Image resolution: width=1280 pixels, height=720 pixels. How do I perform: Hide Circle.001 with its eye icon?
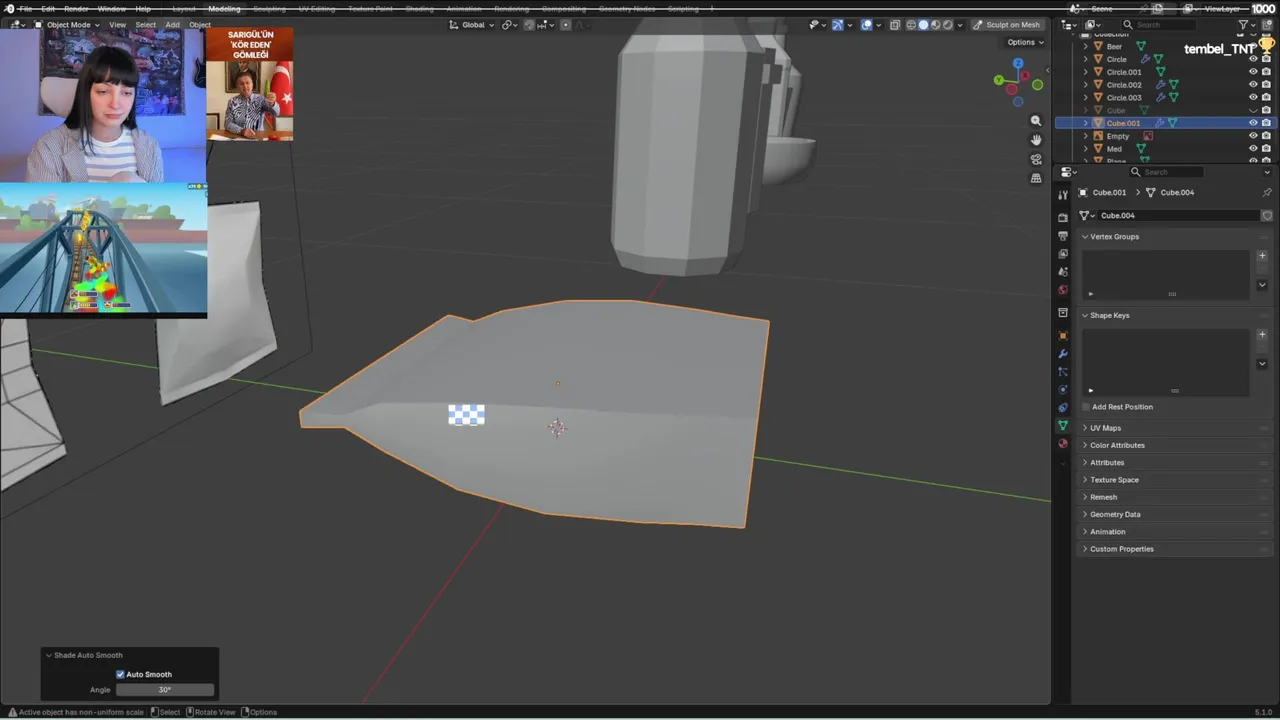(x=1253, y=72)
